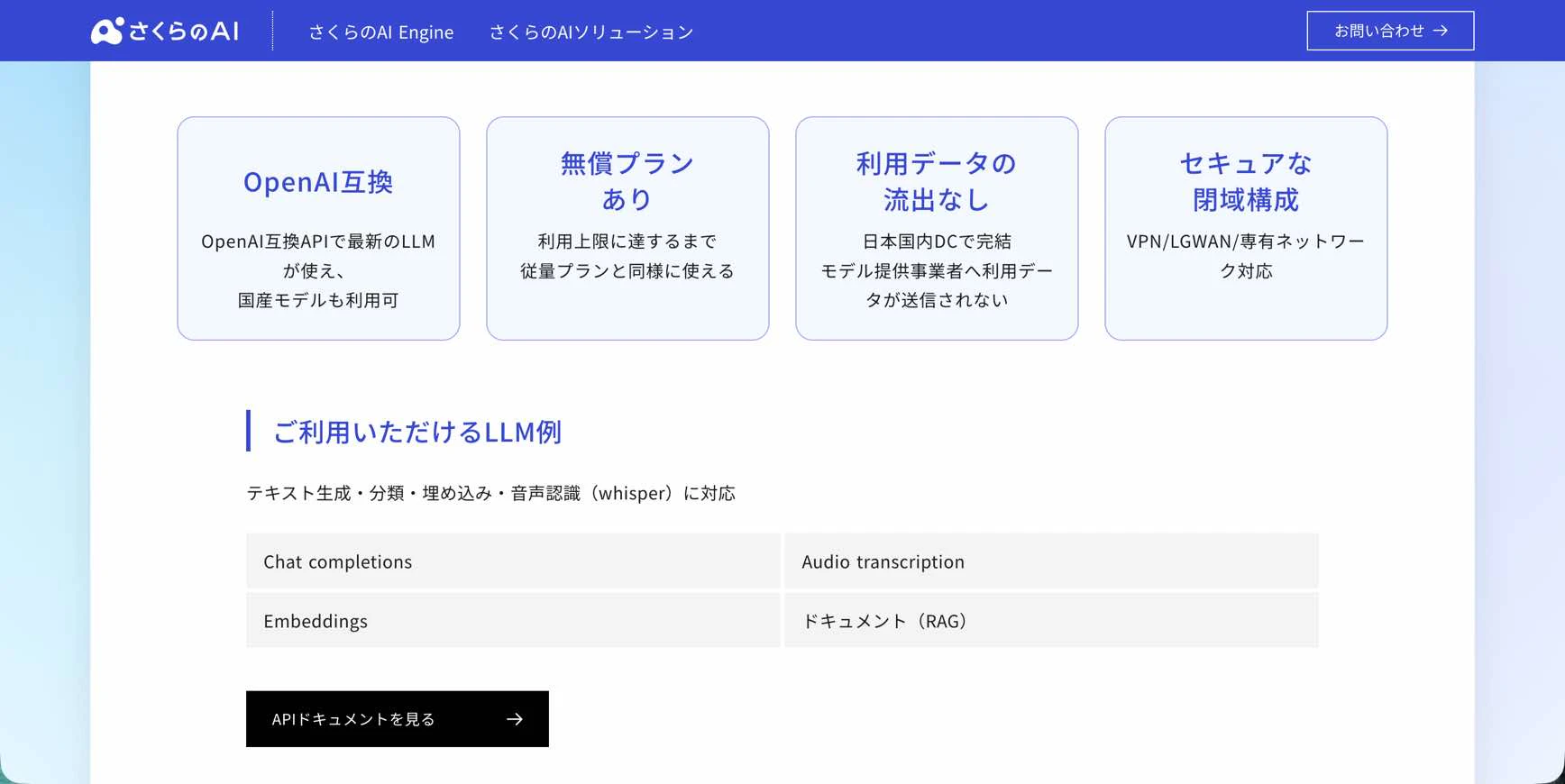Select the セキュアな閉域構成 card heading

pyautogui.click(x=1246, y=181)
